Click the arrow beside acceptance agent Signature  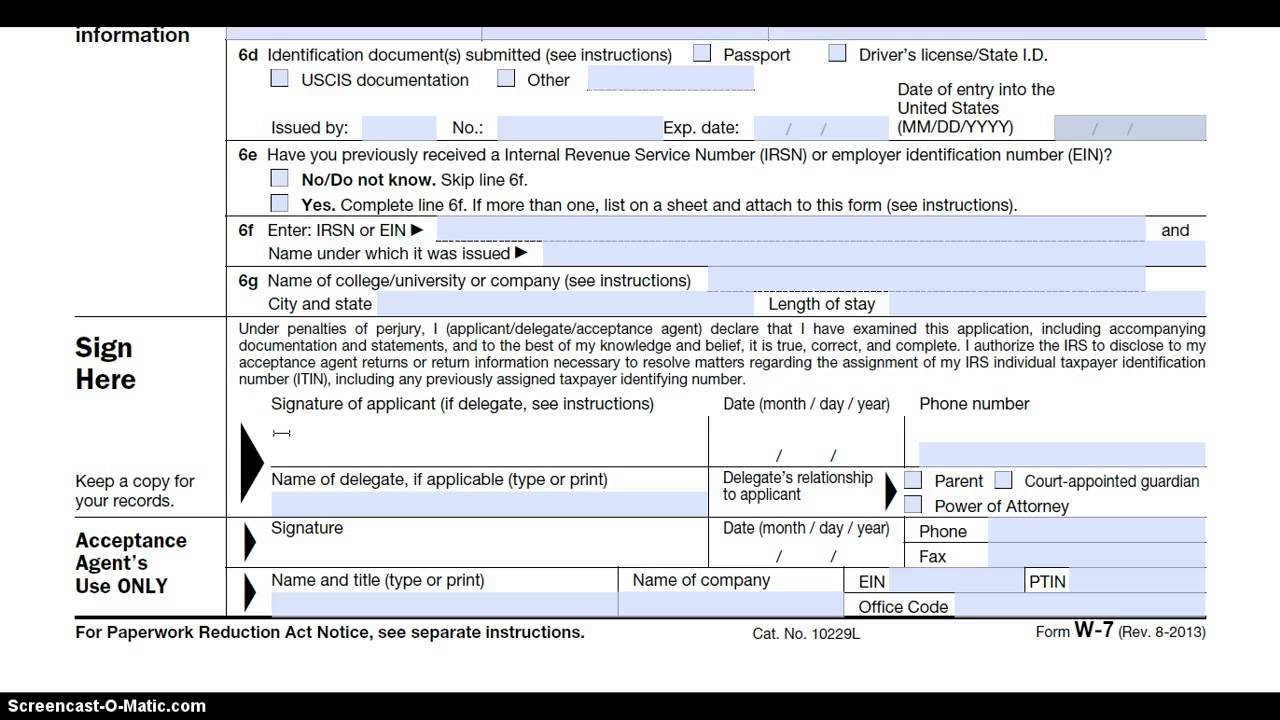(250, 542)
